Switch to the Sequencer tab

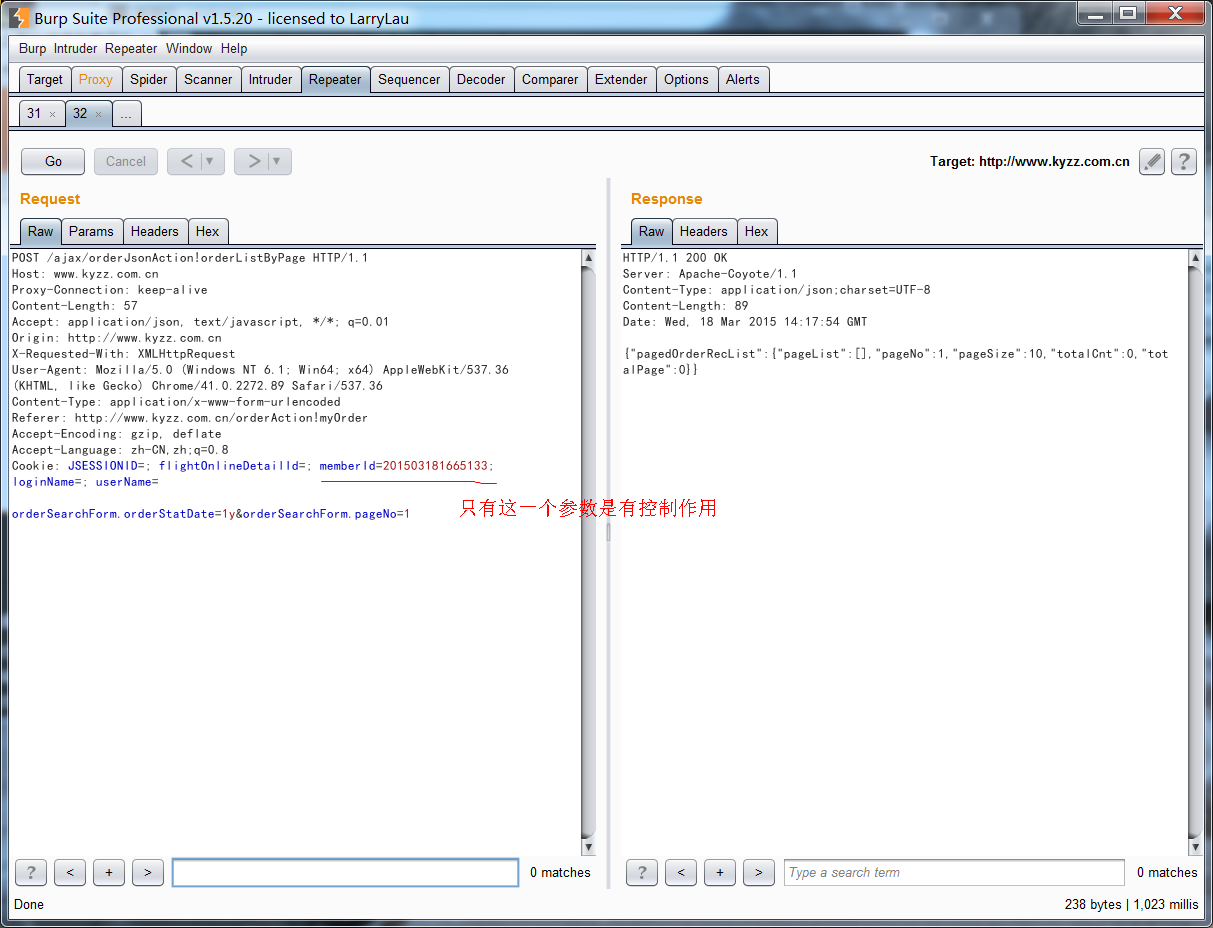point(409,79)
